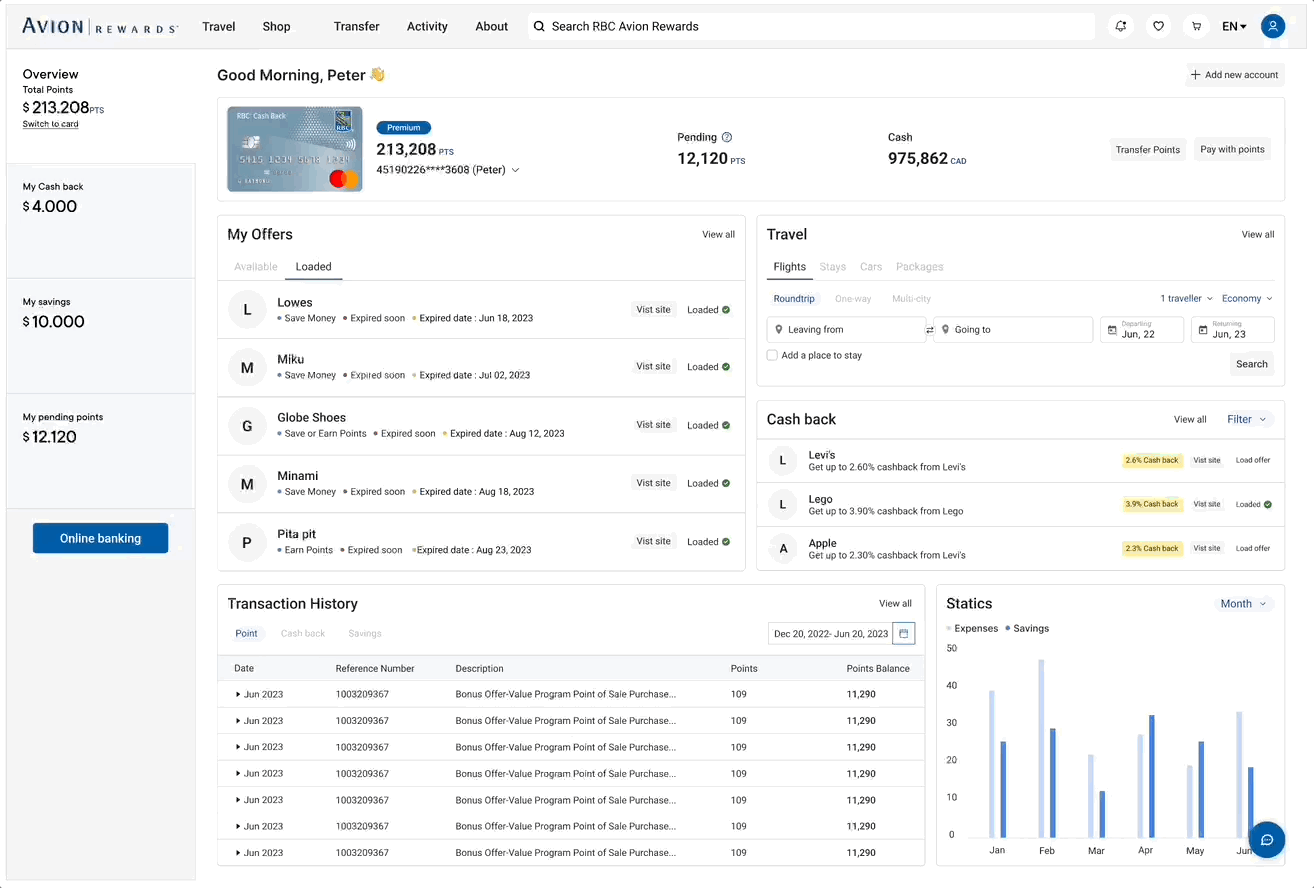Click Load offer for Levi's
This screenshot has height=888, width=1314.
click(1253, 460)
